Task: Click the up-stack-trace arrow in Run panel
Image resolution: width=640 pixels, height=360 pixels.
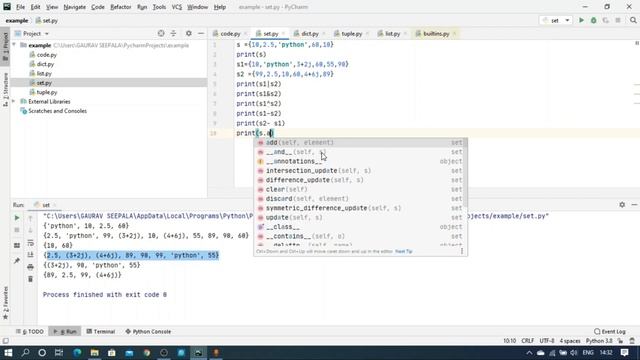Action: coord(31,219)
